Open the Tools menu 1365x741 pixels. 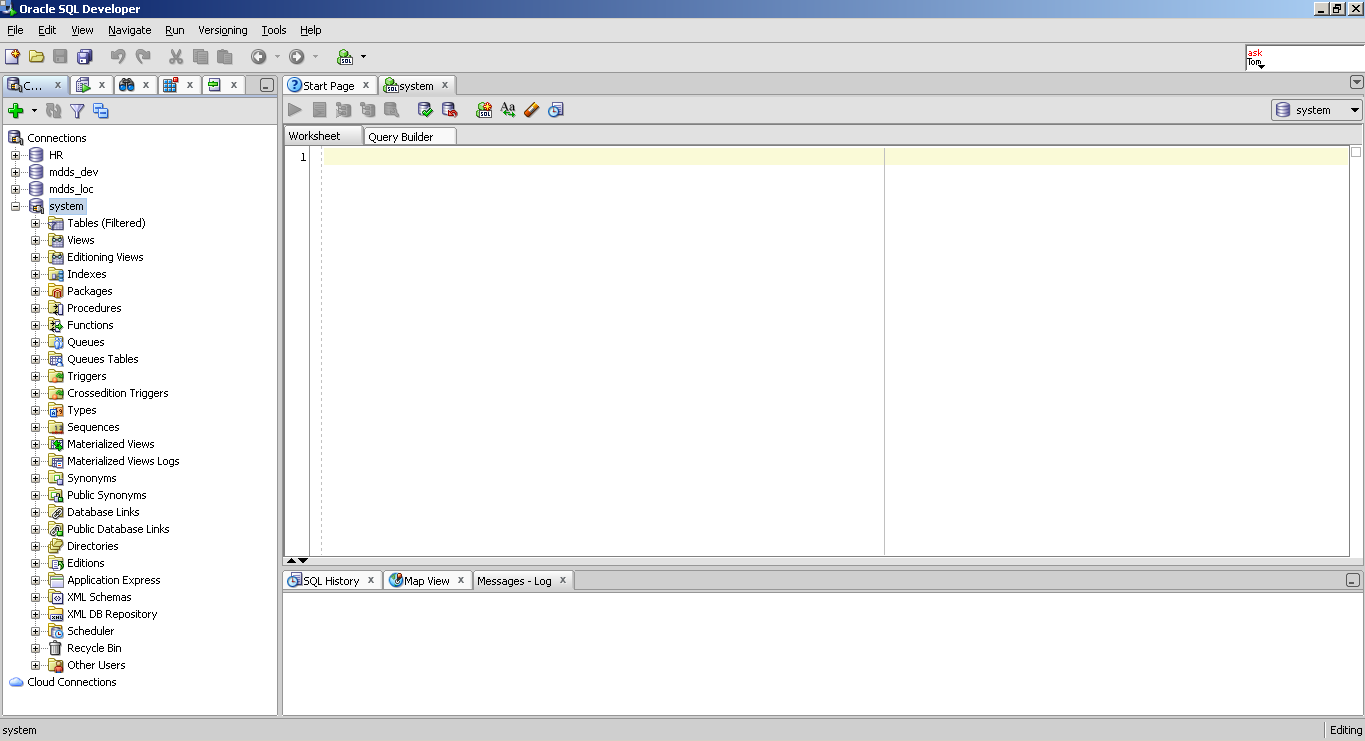point(274,30)
